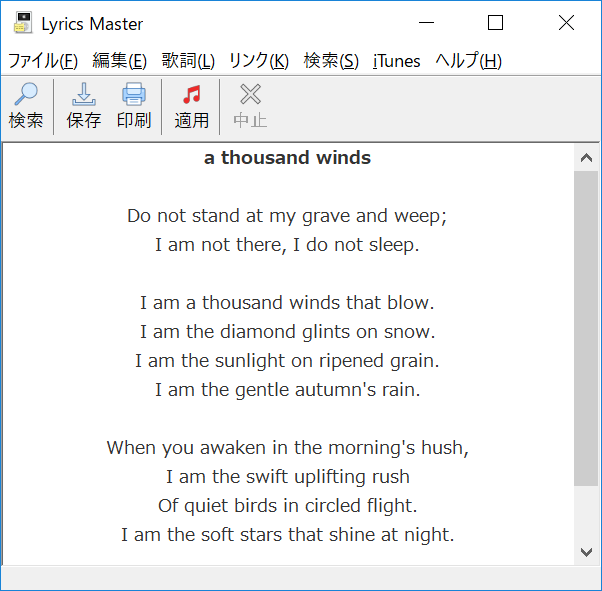602x591 pixels.
Task: Click the 印刷 printer toolbar icon
Action: tap(134, 96)
